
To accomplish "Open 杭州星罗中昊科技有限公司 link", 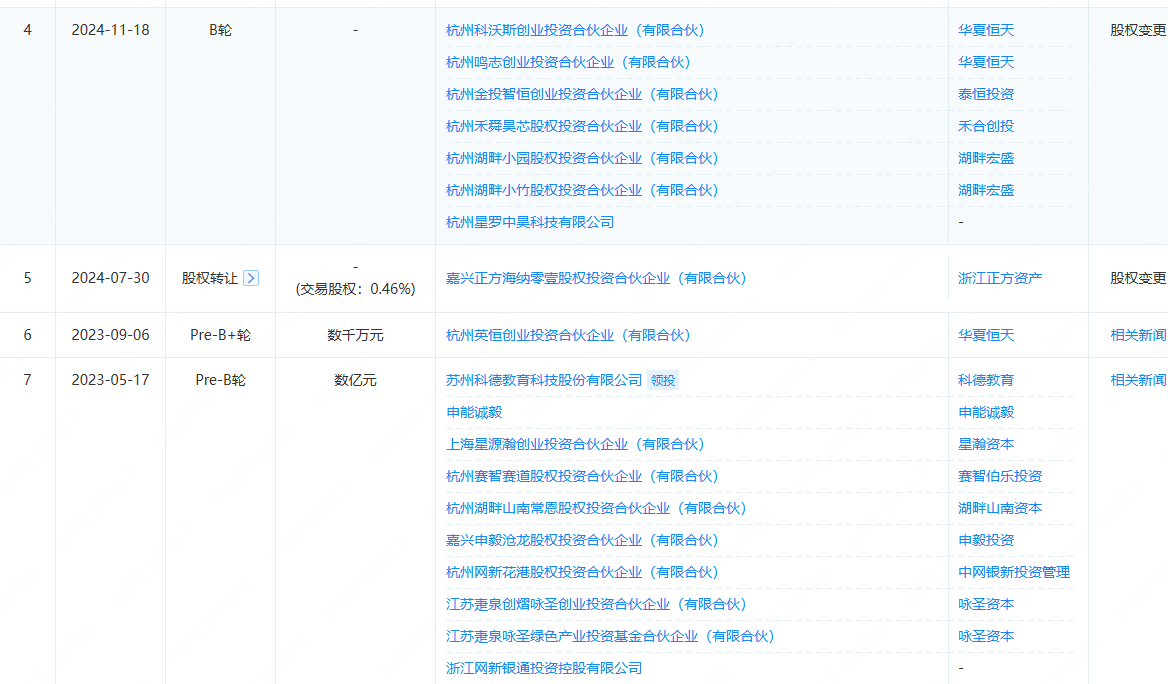I will [x=530, y=222].
